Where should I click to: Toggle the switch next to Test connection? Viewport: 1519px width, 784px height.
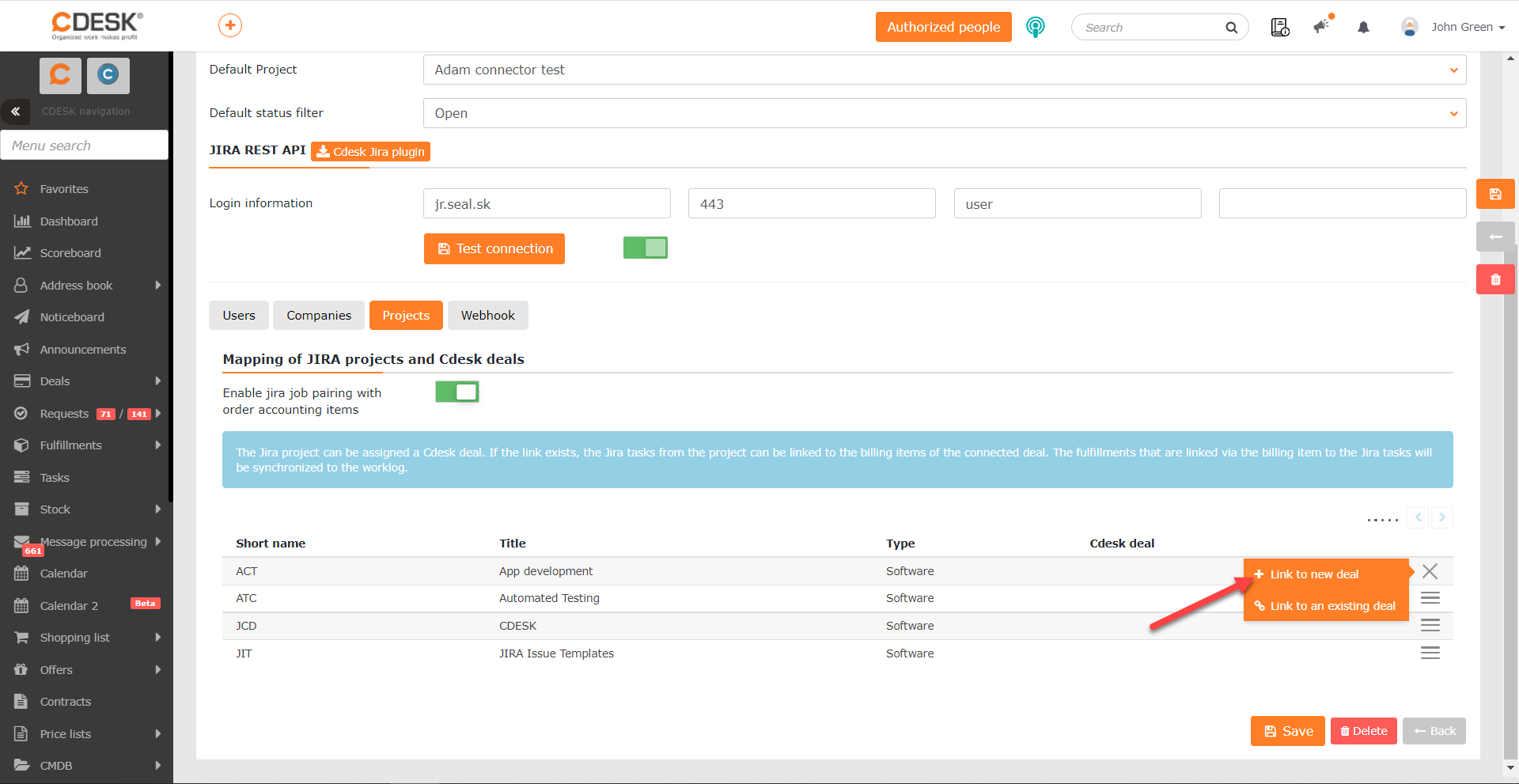(646, 248)
